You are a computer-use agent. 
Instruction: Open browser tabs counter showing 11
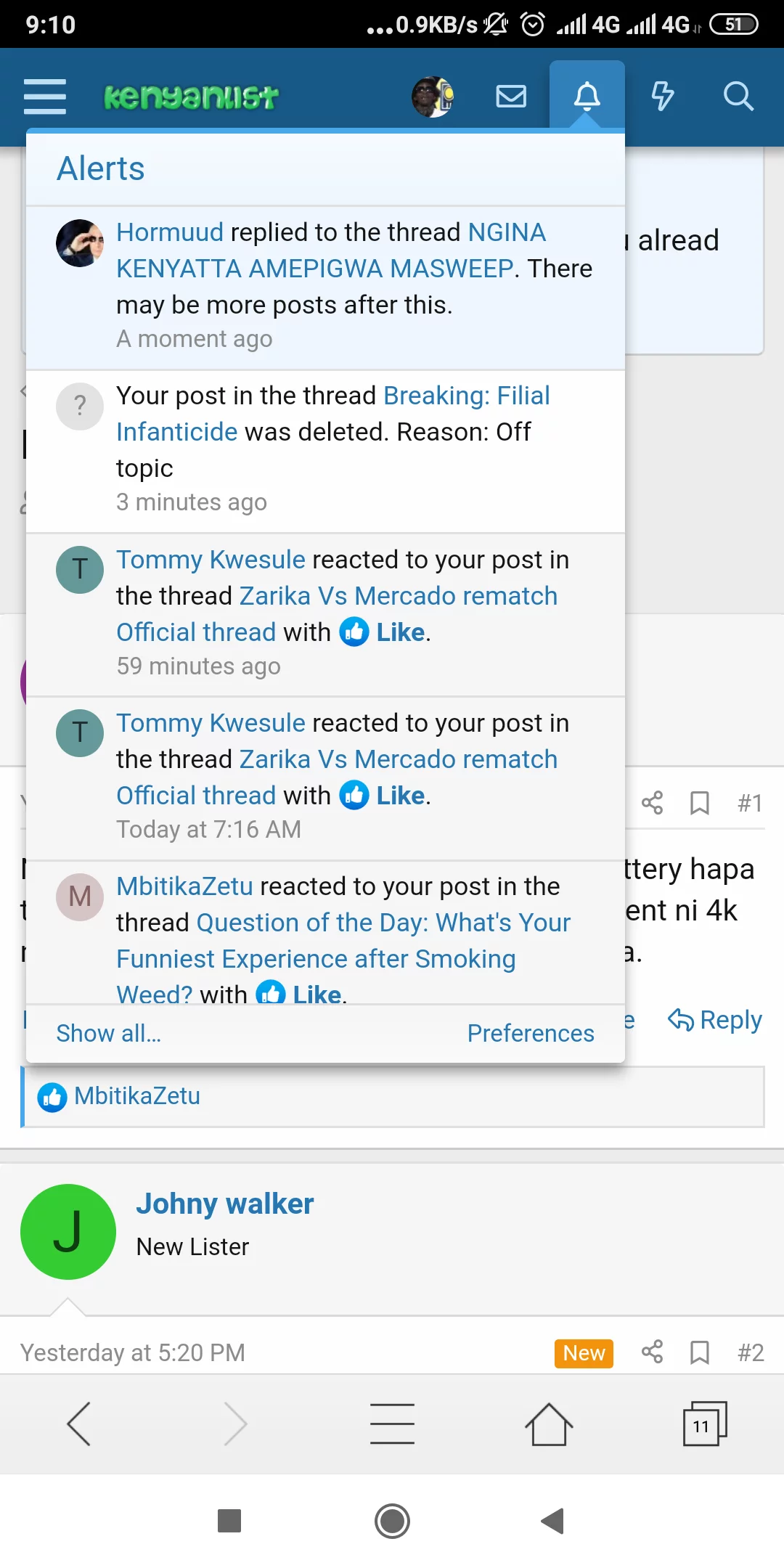pos(703,1424)
